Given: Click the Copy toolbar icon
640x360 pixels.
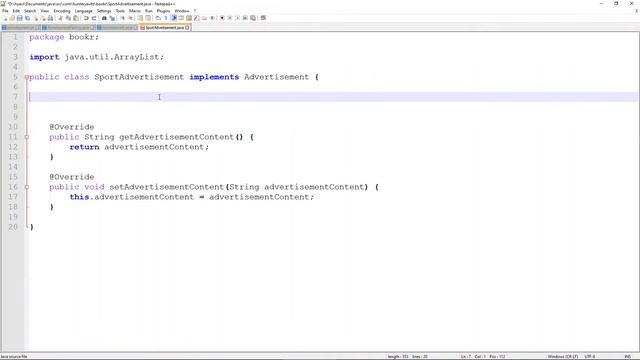Looking at the screenshot, I should coord(68,18).
